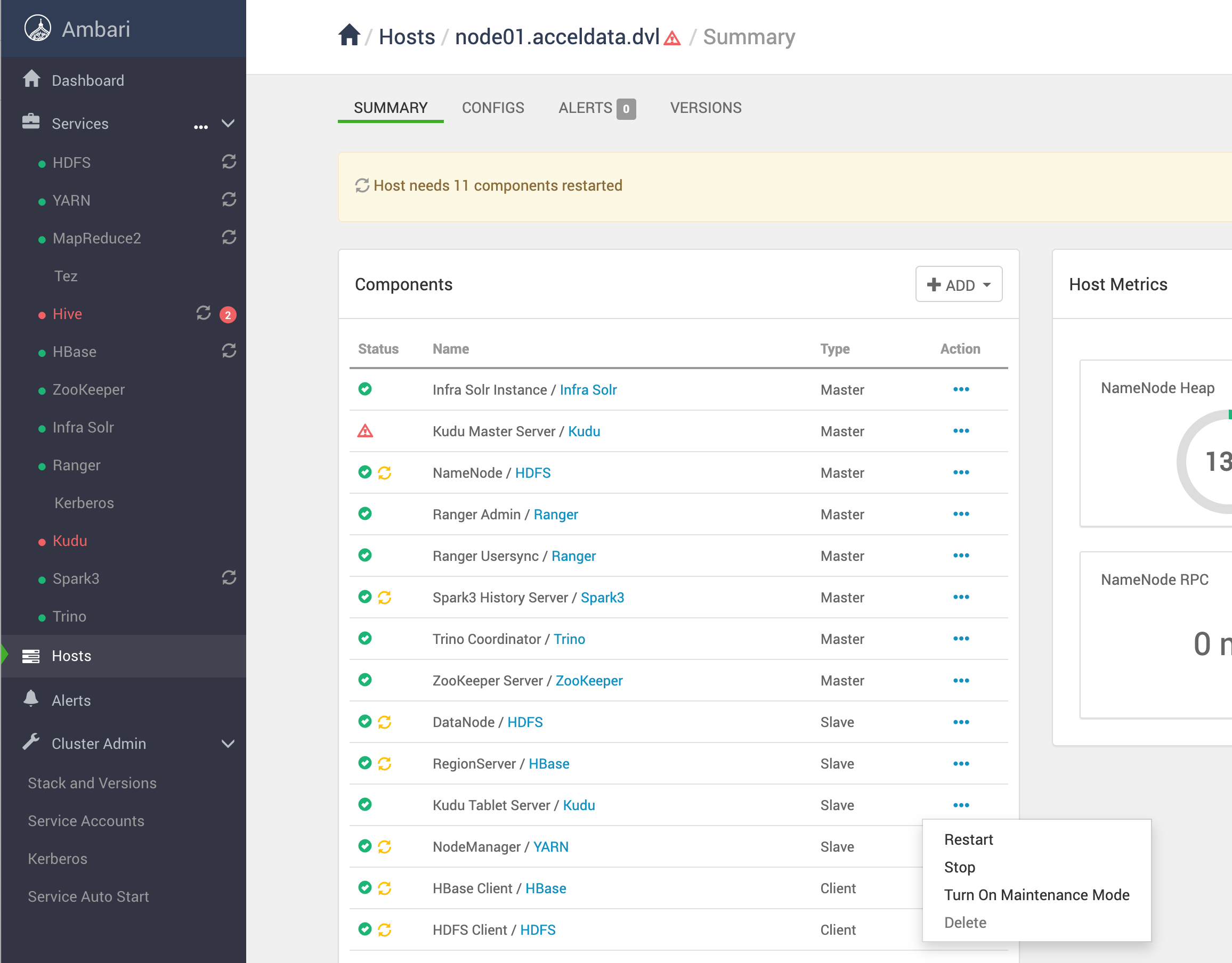Go to Hosts via breadcrumb link
Image resolution: width=1232 pixels, height=963 pixels.
(x=407, y=37)
